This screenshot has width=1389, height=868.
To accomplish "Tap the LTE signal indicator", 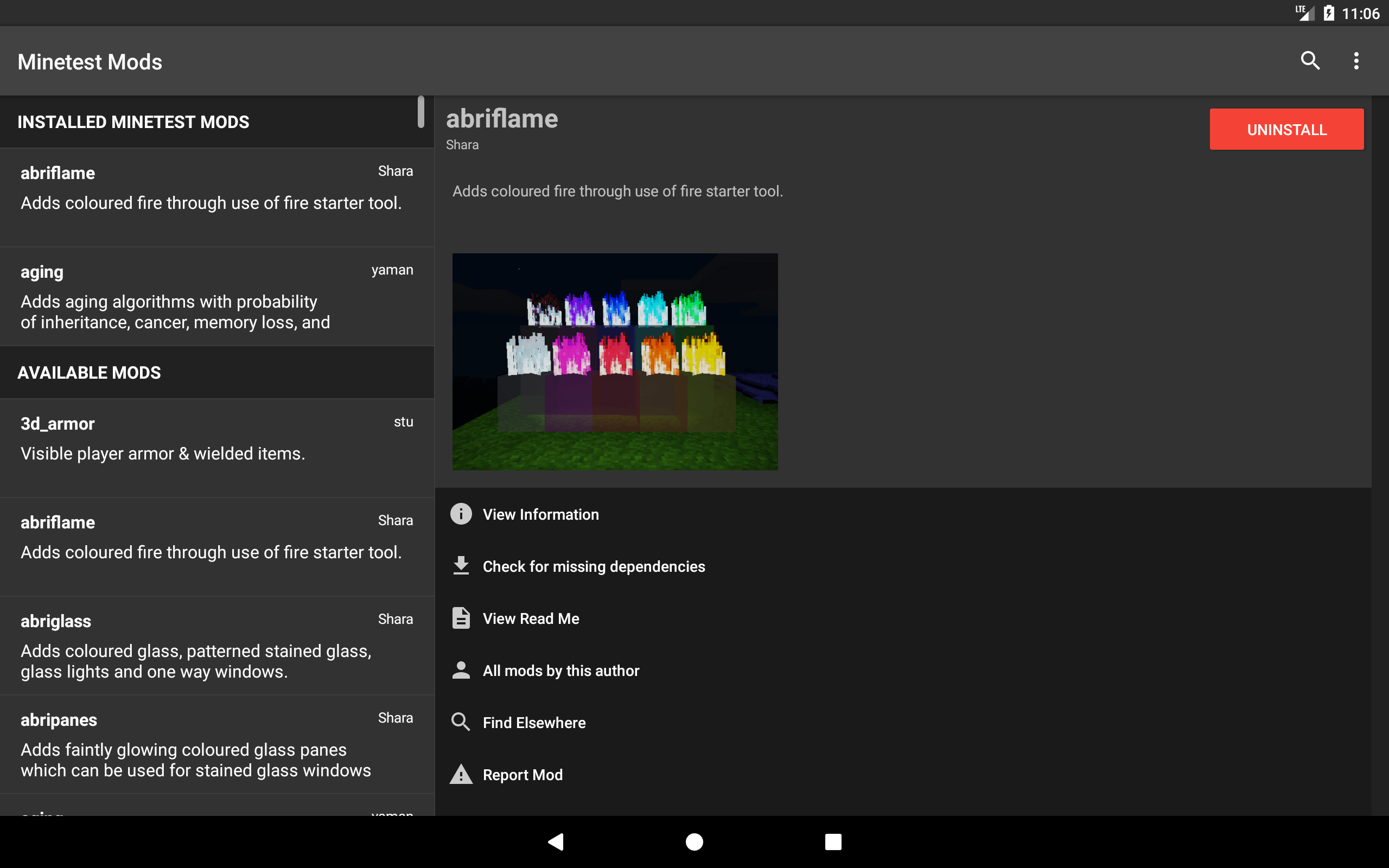I will [1304, 12].
